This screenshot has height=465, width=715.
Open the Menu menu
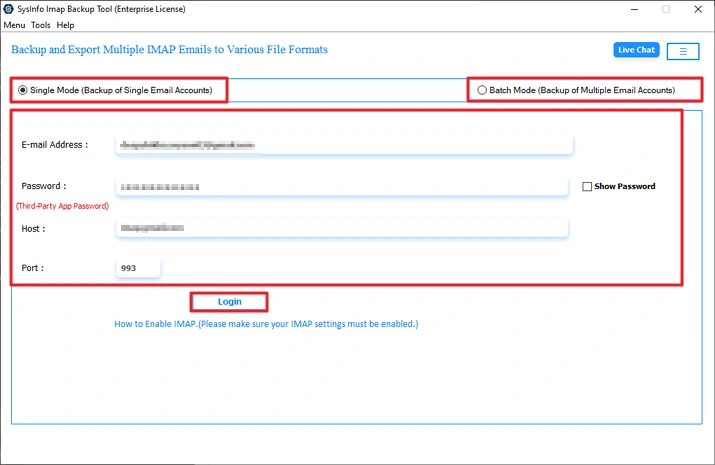(x=14, y=25)
